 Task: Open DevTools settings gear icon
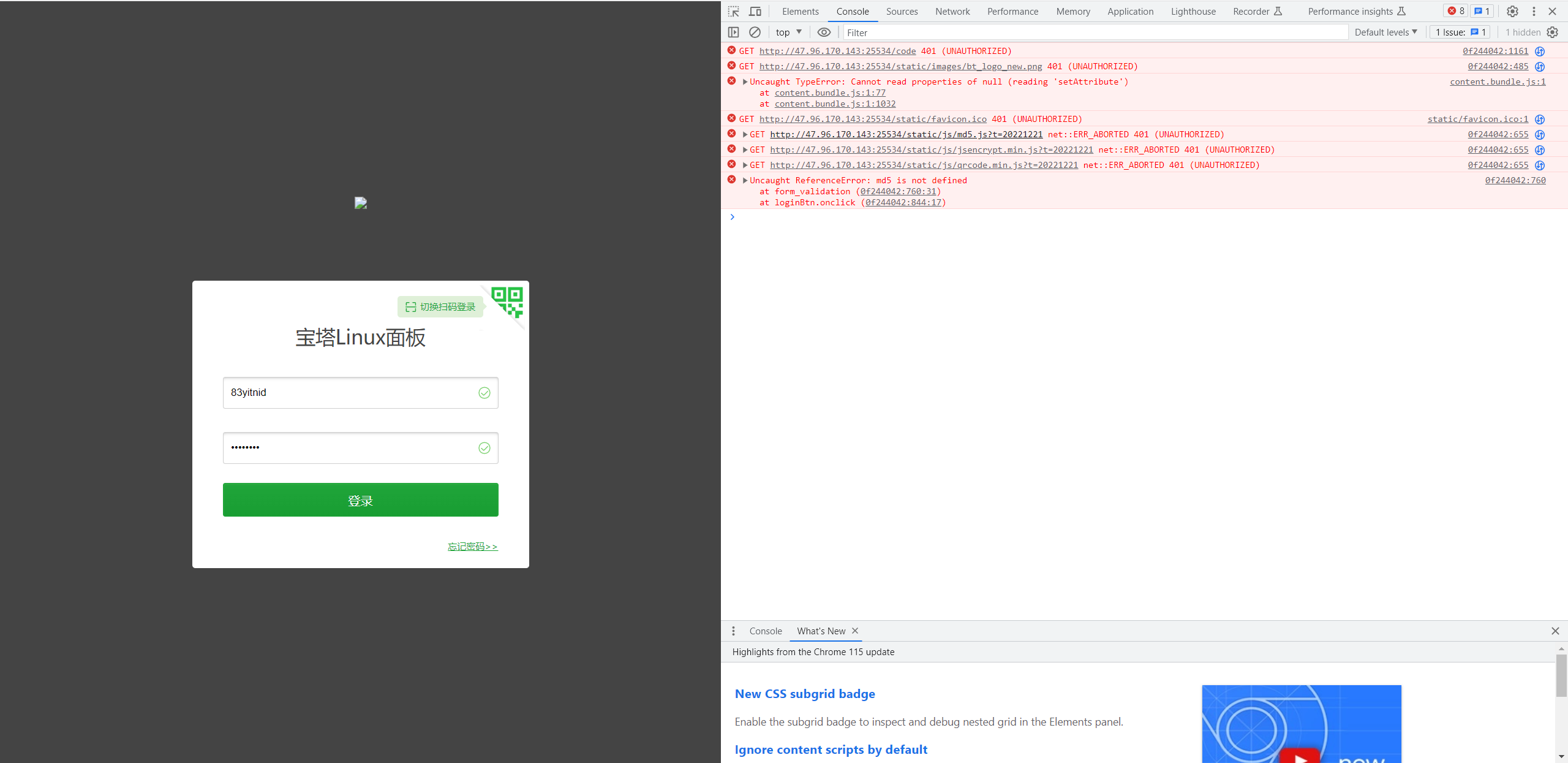(x=1512, y=11)
